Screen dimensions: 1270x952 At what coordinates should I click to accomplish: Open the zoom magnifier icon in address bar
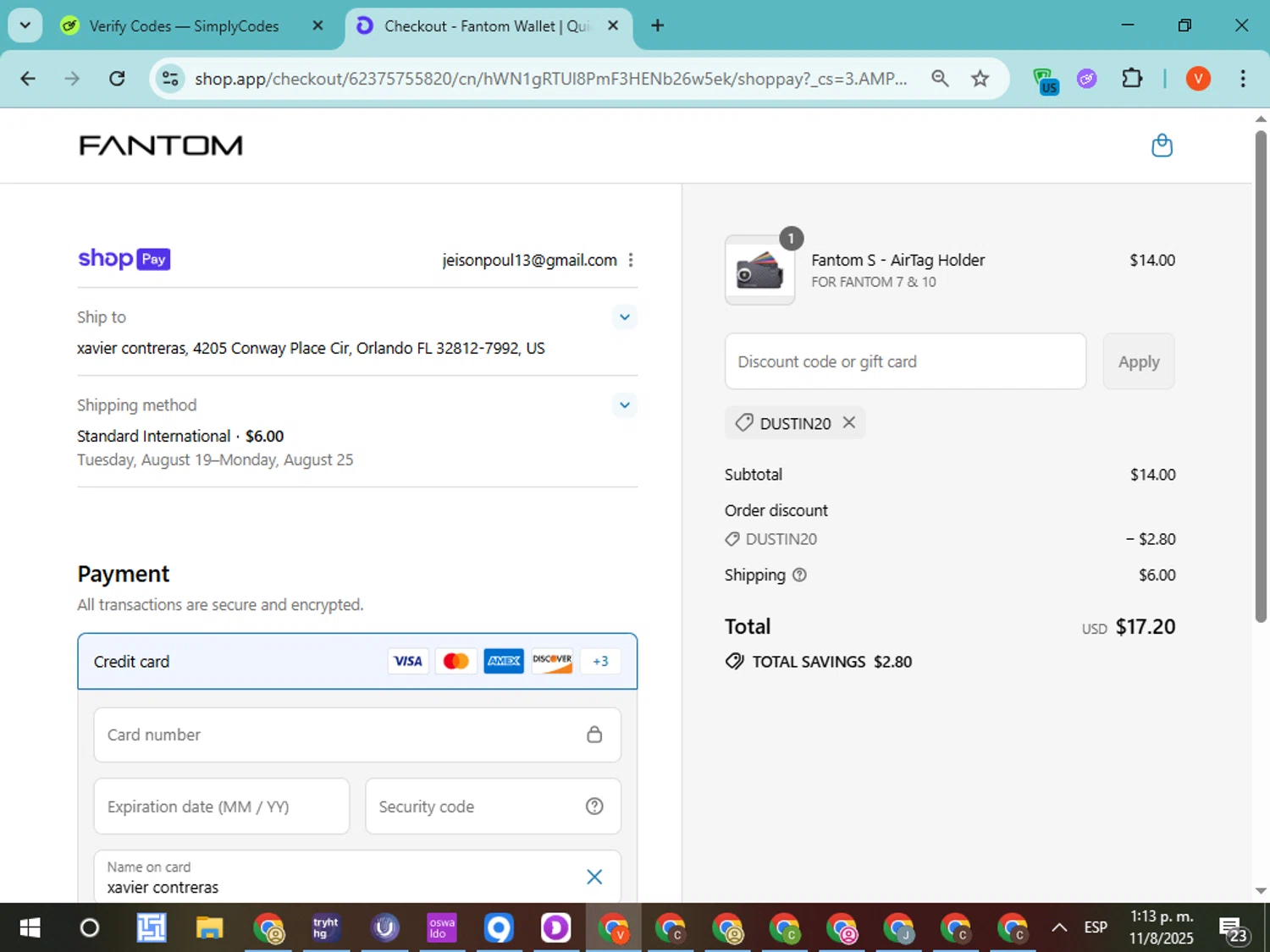point(940,79)
